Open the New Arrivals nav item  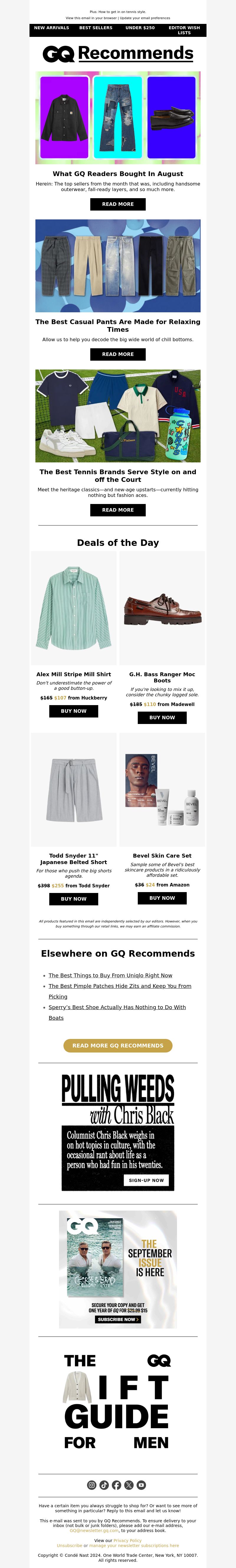52,28
